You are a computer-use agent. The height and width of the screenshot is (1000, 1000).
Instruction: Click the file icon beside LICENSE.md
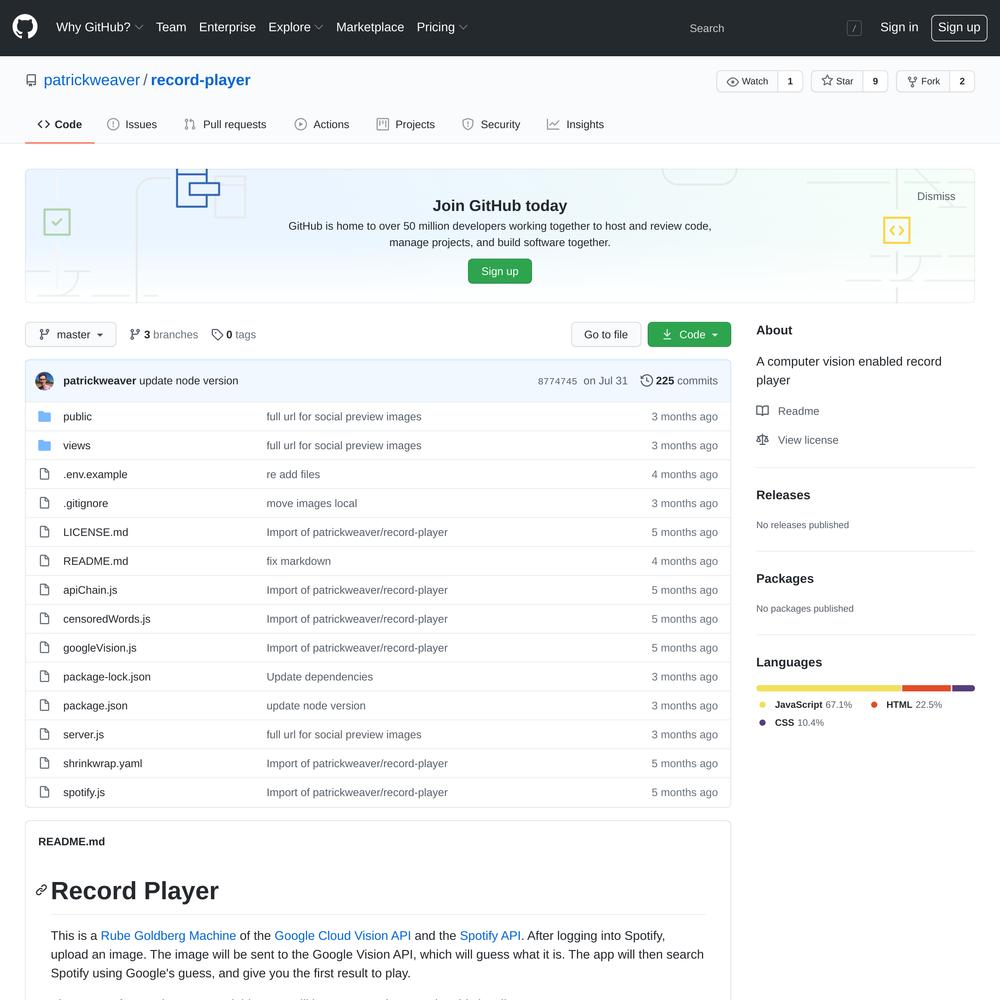pos(44,532)
